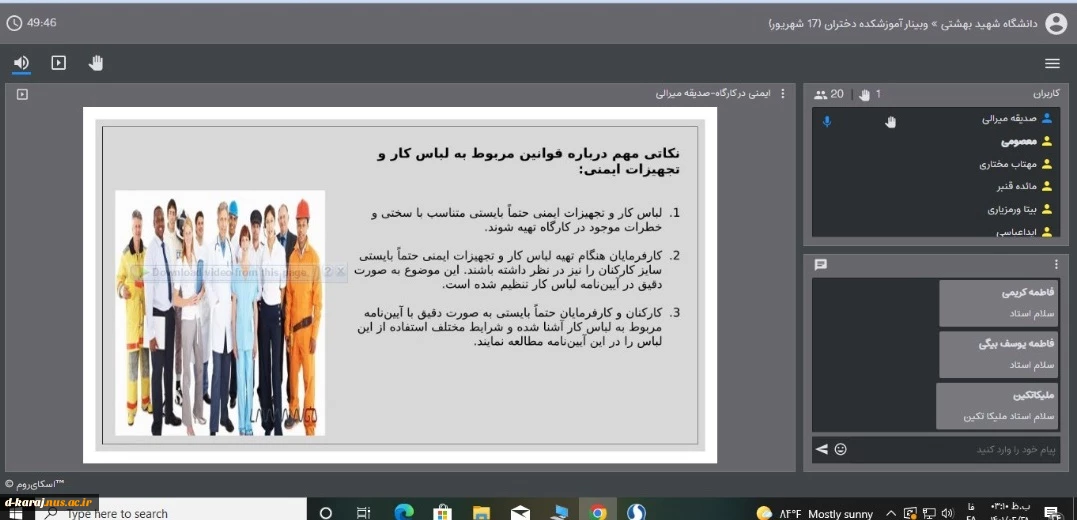Screen dimensions: 1077x520
Task: Send the chat message with the arrow icon
Action: click(821, 450)
